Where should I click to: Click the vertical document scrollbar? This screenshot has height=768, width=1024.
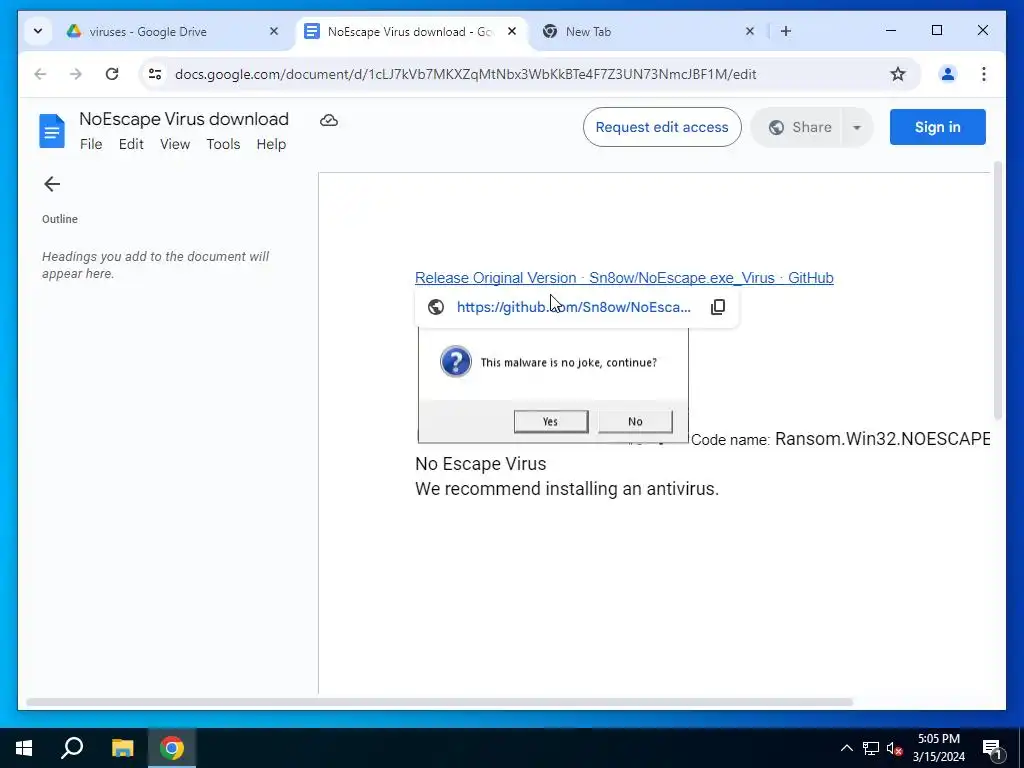pos(997,291)
